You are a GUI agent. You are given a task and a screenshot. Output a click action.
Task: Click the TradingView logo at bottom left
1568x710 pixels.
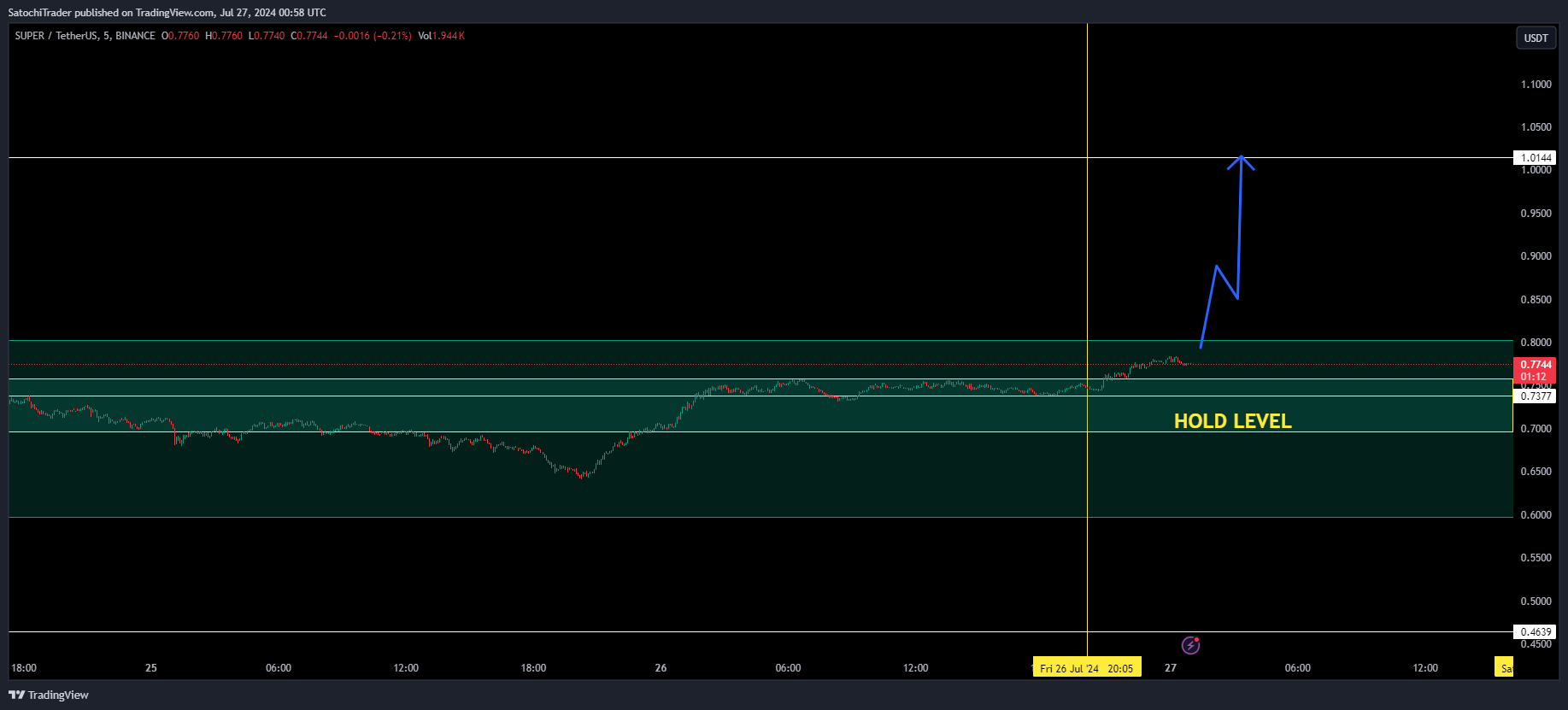49,695
